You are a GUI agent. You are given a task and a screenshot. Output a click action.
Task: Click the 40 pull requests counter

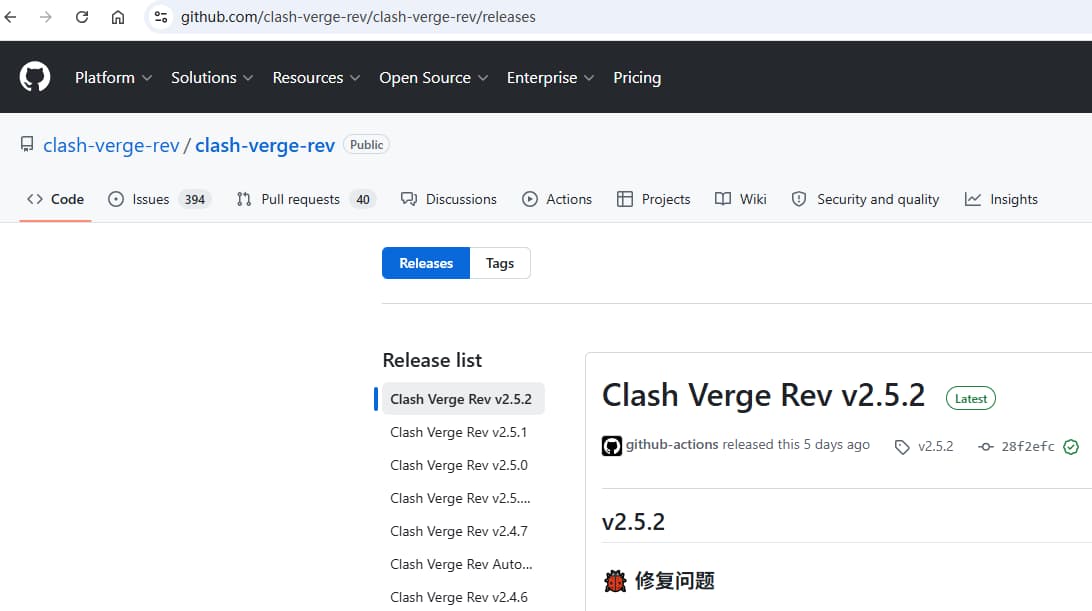tap(363, 200)
